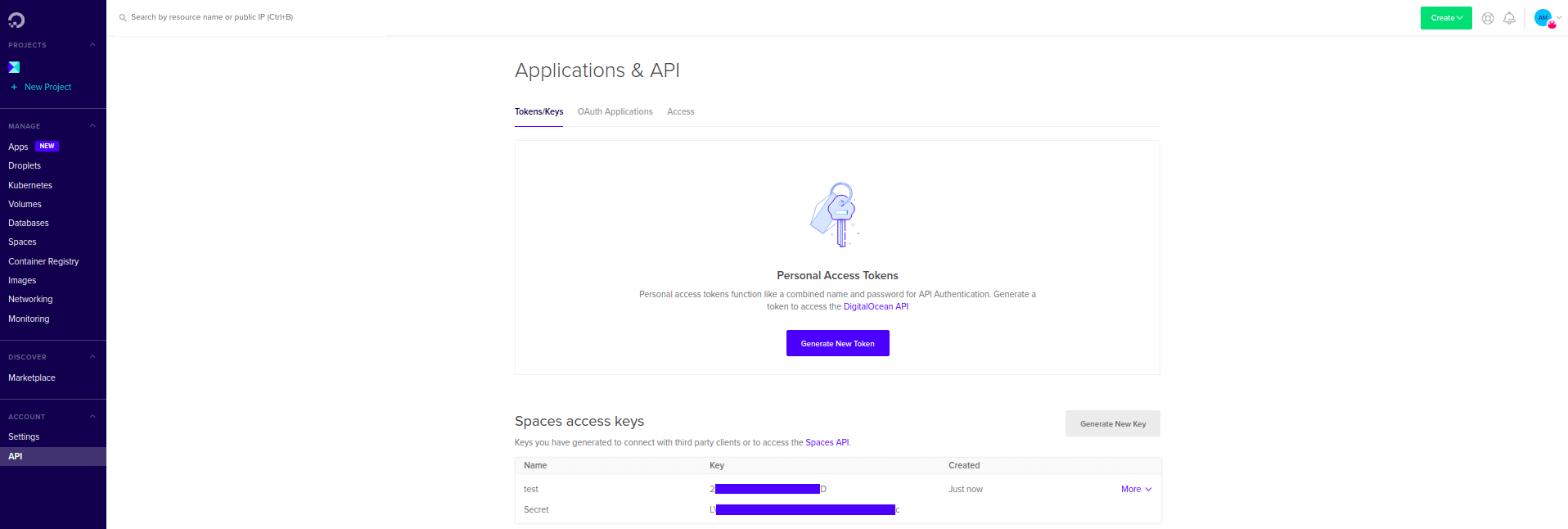Go to Monitoring
Screen dimensions: 1568x529
point(29,319)
